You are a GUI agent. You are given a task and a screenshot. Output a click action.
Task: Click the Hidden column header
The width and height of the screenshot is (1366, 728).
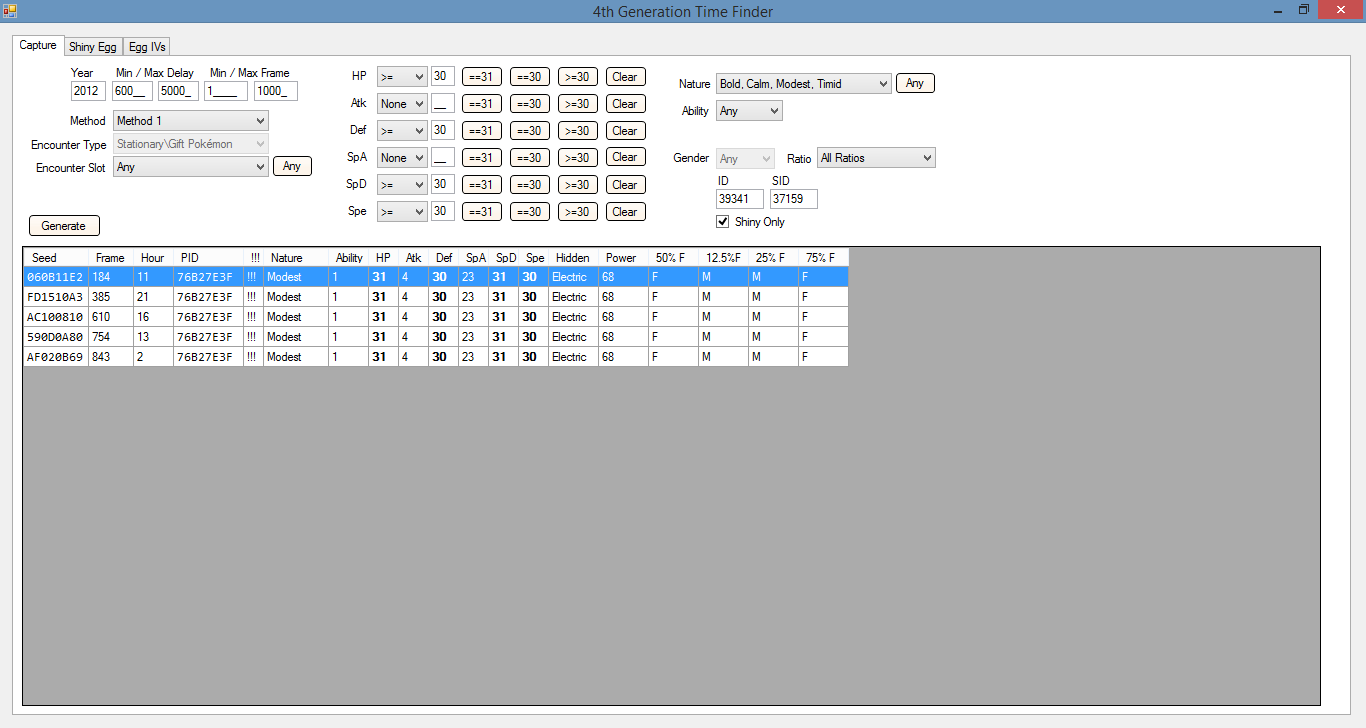tap(573, 258)
